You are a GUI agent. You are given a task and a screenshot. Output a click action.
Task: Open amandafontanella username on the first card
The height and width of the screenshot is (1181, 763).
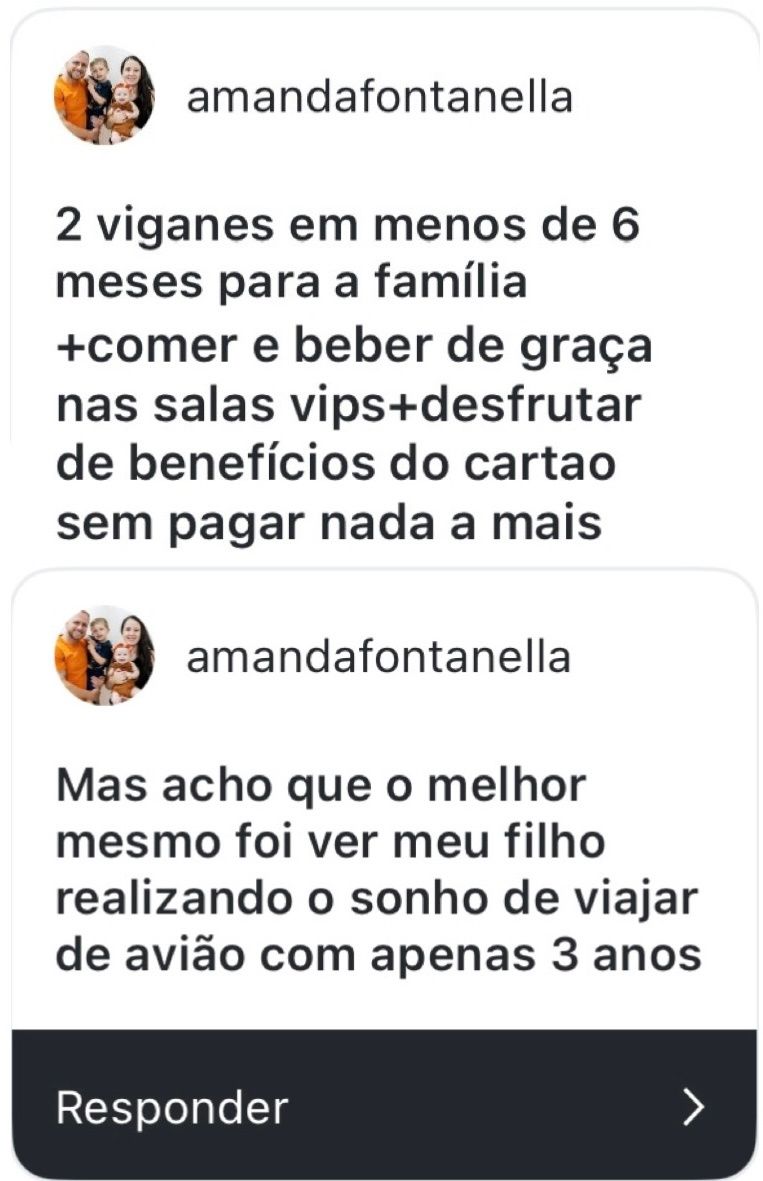[x=380, y=97]
